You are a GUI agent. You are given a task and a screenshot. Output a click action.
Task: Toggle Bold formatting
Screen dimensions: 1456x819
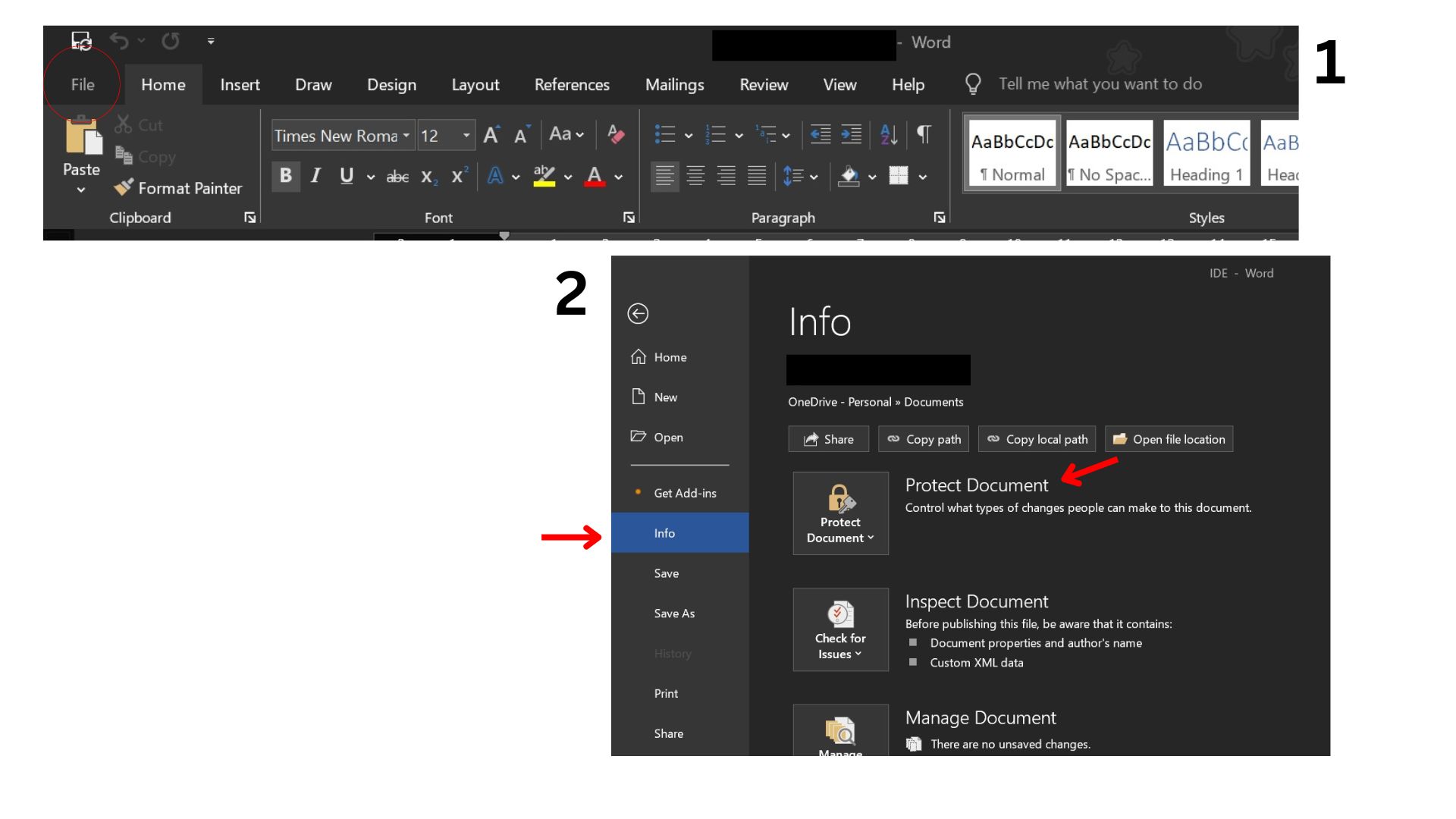click(x=286, y=176)
